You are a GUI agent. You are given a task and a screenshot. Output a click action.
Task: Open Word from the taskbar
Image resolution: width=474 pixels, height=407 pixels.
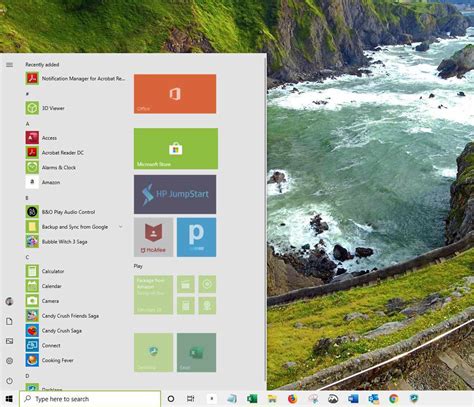click(x=353, y=399)
